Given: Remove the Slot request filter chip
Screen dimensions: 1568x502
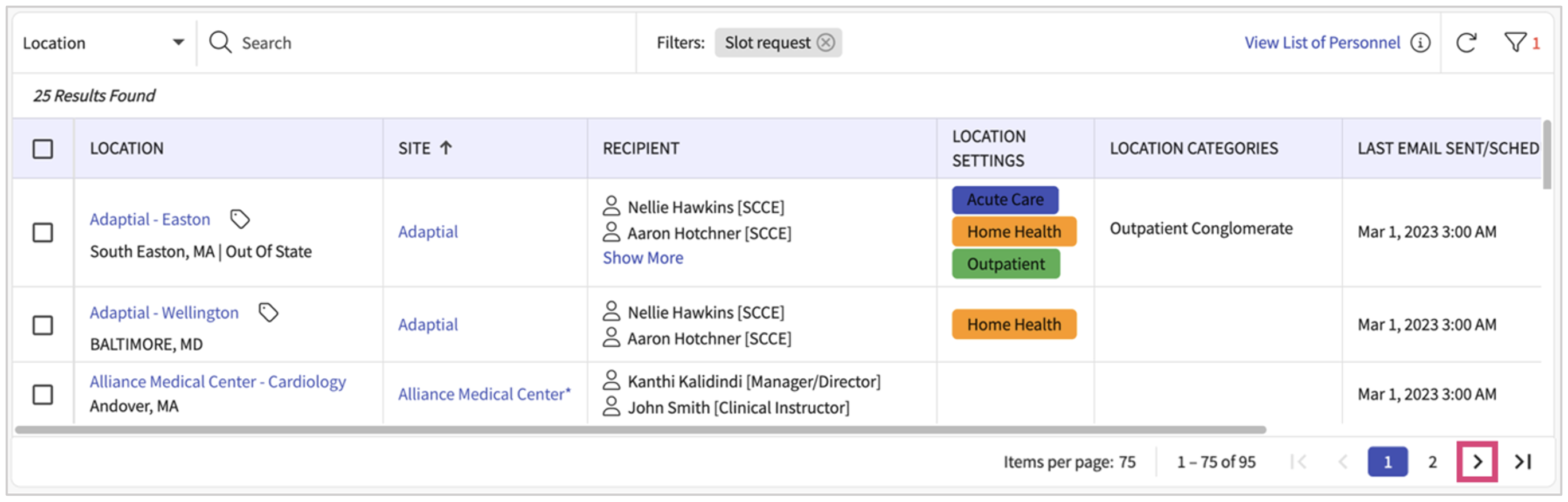Looking at the screenshot, I should click(x=825, y=42).
